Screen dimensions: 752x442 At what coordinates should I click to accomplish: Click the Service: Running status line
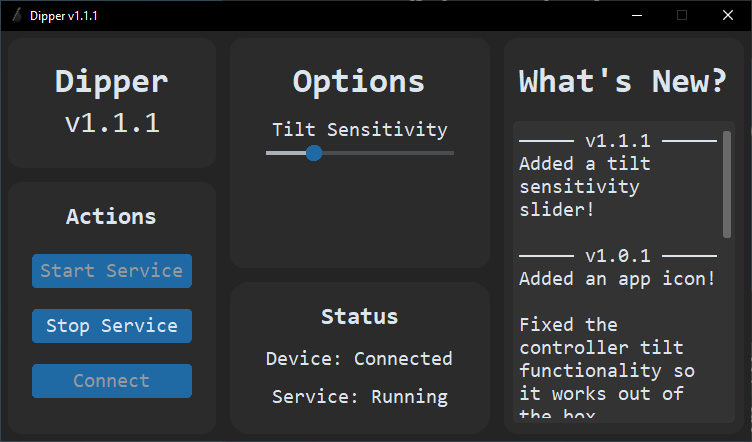[360, 396]
